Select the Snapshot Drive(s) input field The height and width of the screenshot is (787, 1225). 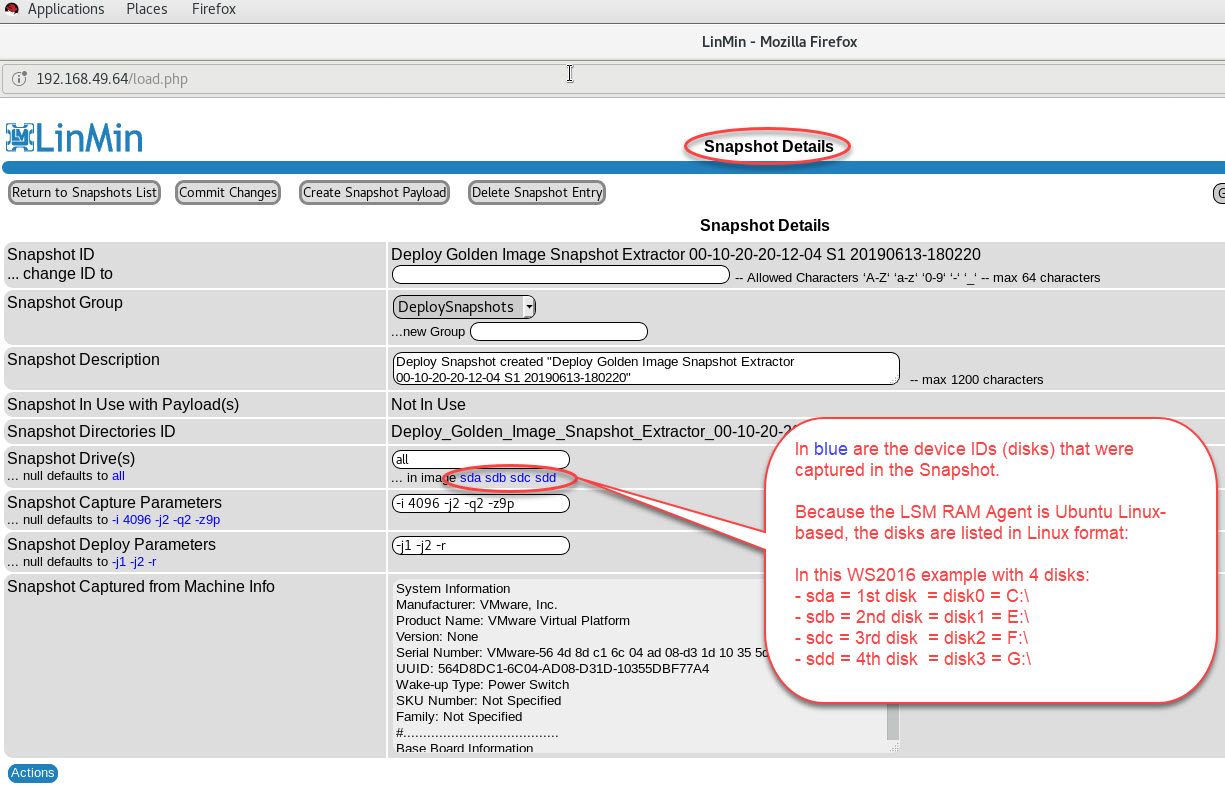pos(481,459)
